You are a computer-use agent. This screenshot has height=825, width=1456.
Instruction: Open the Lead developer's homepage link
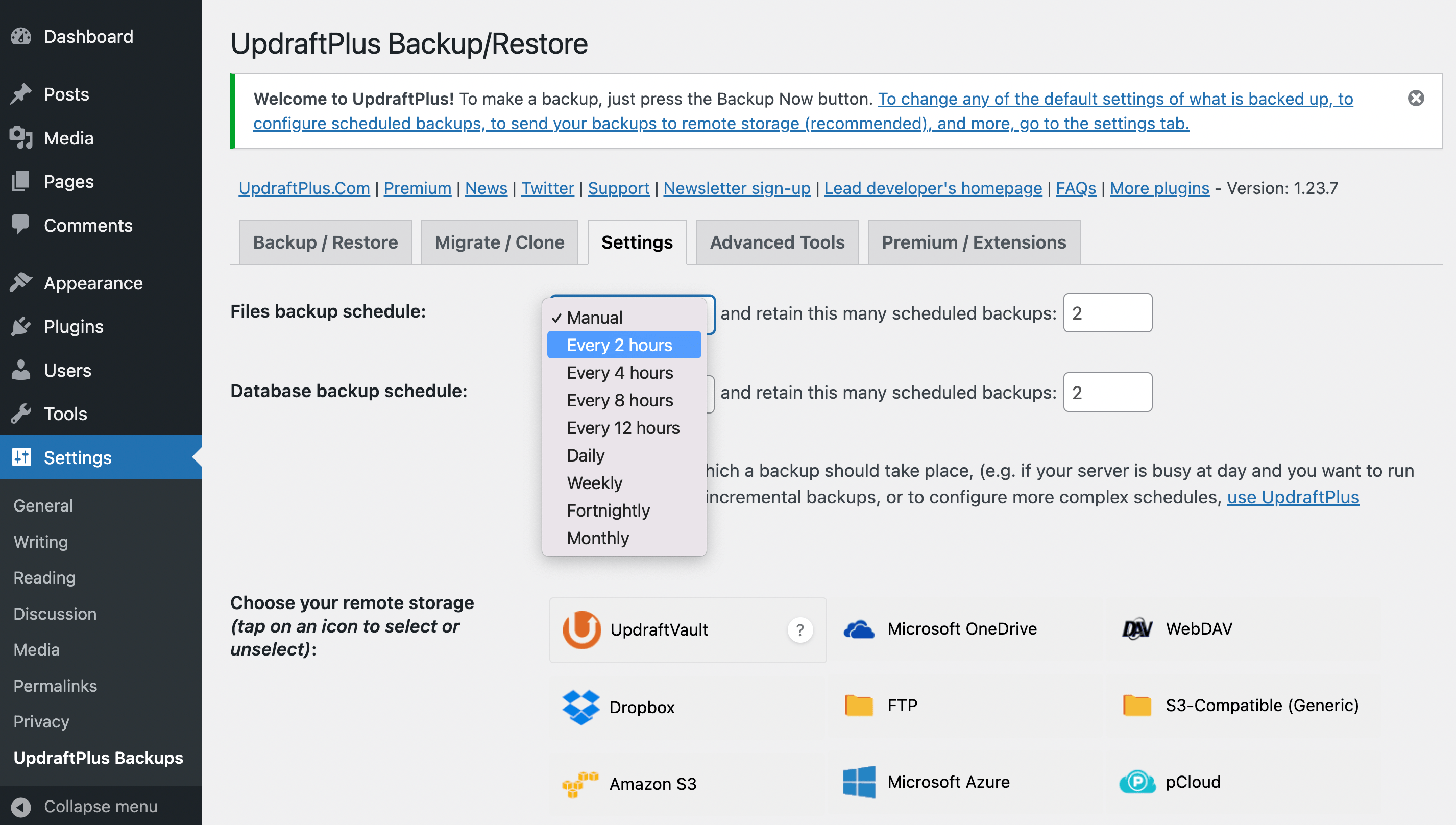pyautogui.click(x=933, y=188)
